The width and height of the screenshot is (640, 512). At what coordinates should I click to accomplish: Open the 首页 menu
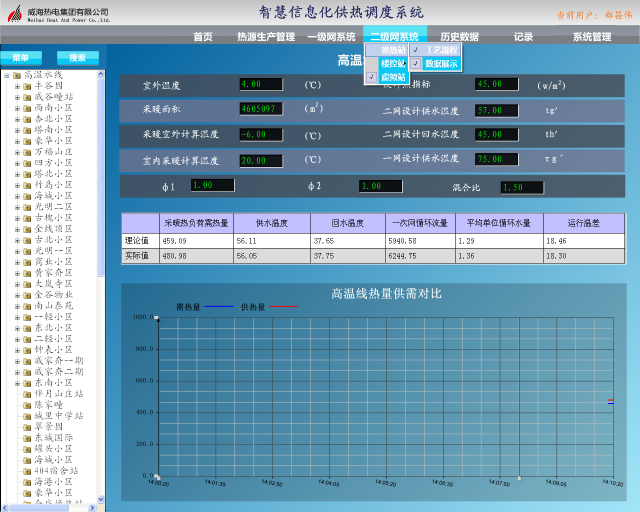(203, 37)
